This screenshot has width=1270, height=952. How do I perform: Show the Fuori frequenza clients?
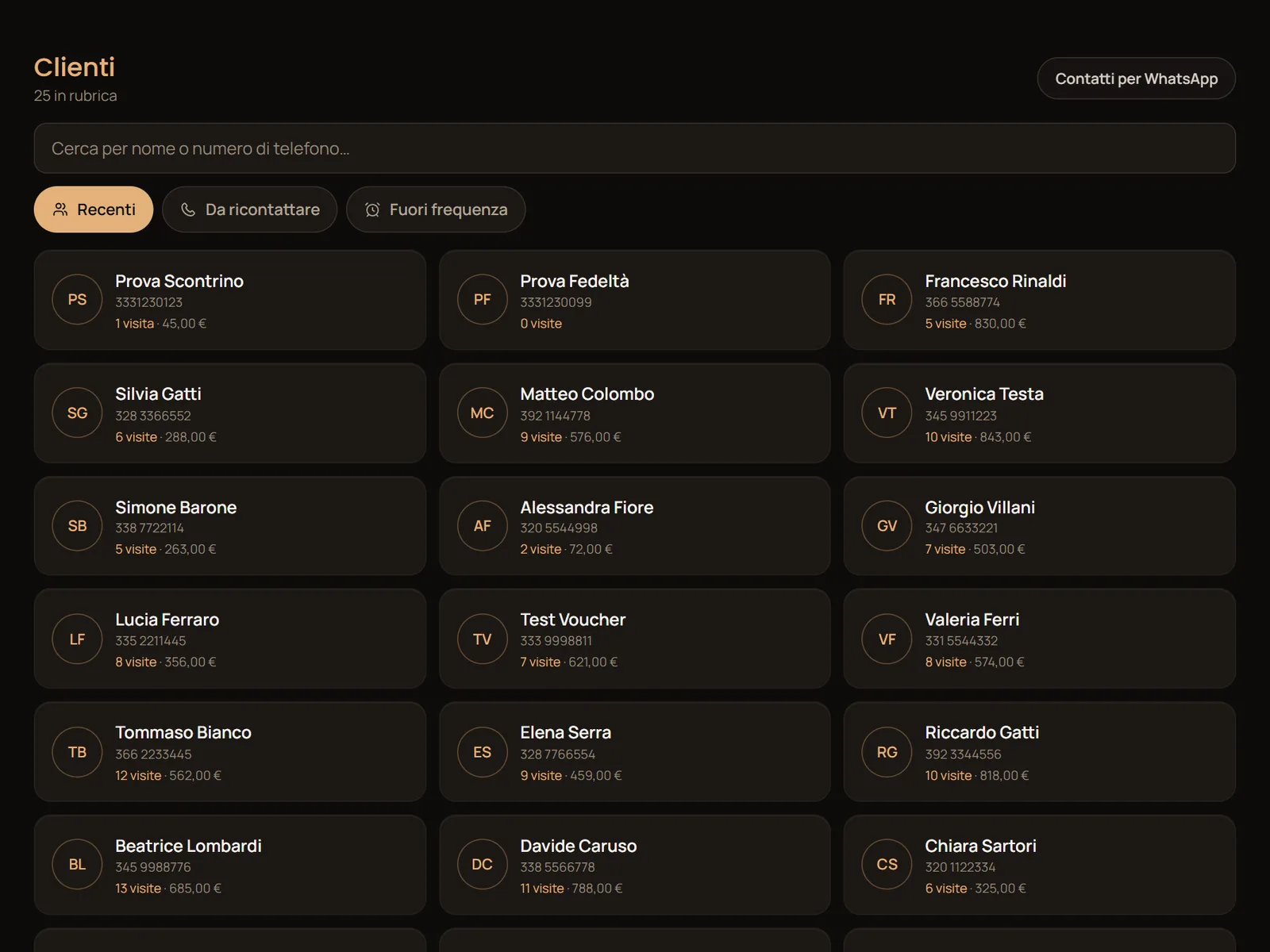coord(436,209)
